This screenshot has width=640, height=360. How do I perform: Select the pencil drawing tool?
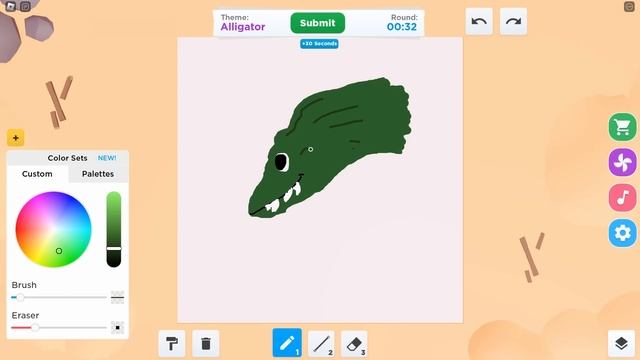[287, 343]
